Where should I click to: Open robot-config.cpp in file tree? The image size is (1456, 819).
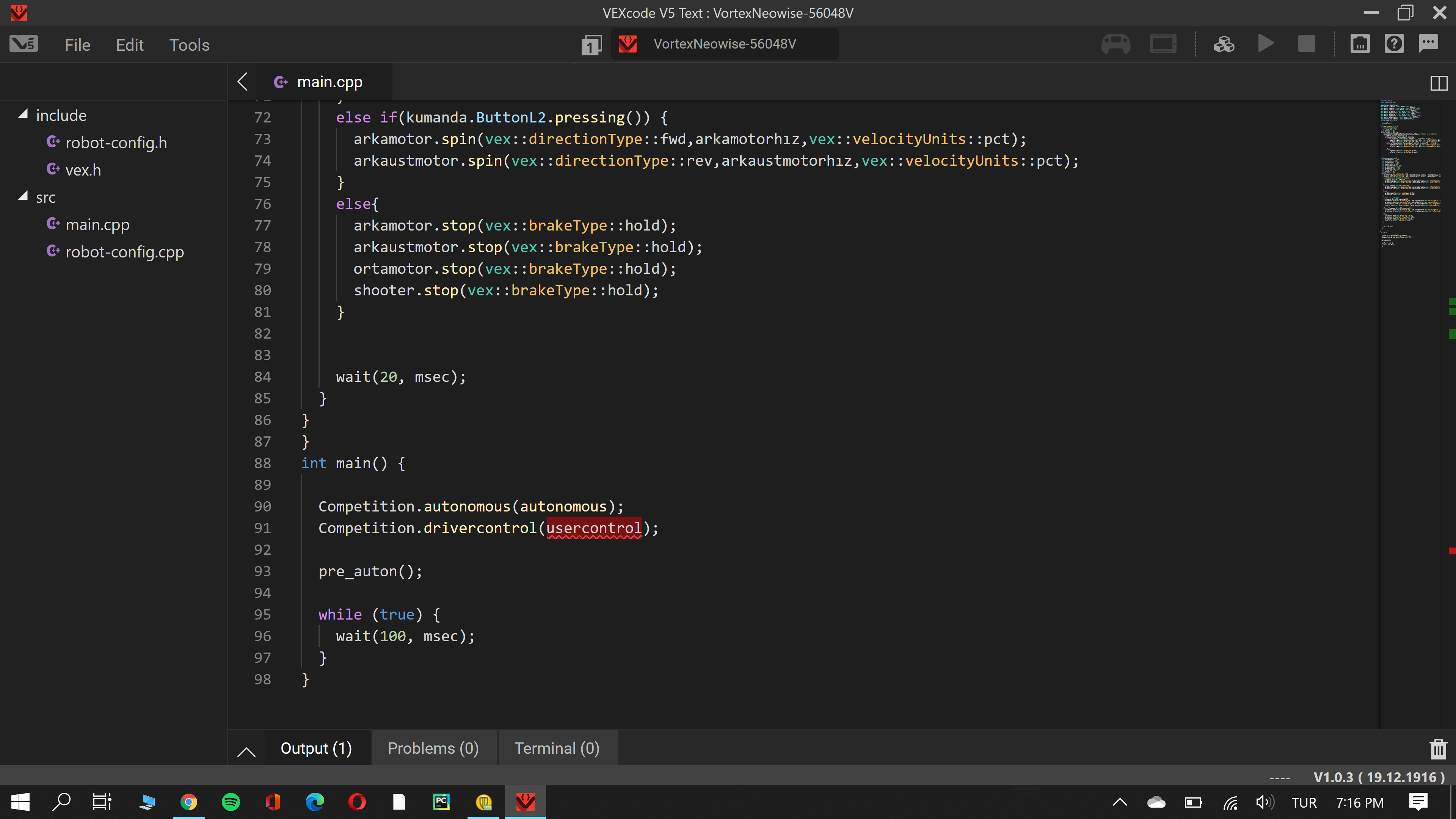tap(124, 252)
